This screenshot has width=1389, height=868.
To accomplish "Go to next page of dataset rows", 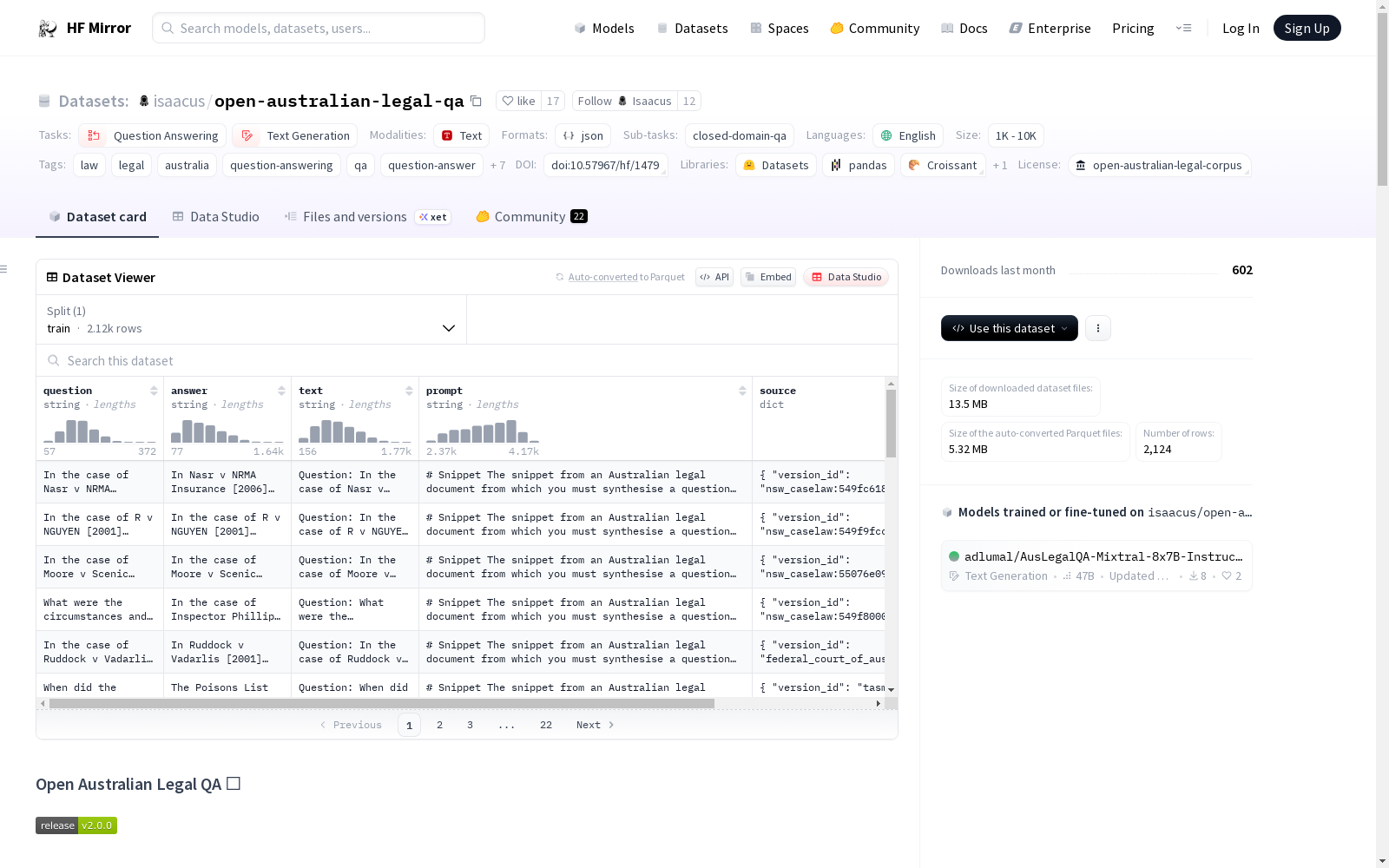I will tap(596, 725).
